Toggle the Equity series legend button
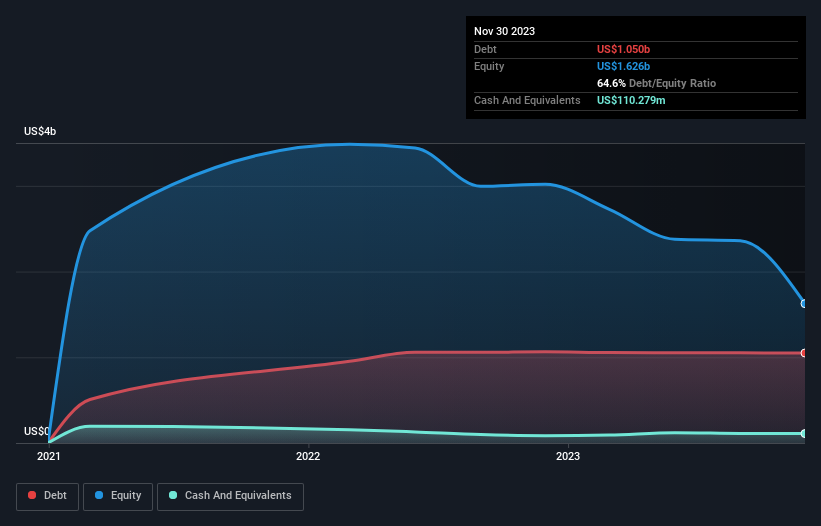 coord(118,496)
